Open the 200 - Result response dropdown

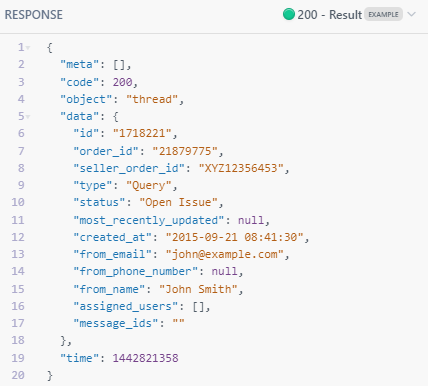[349, 15]
